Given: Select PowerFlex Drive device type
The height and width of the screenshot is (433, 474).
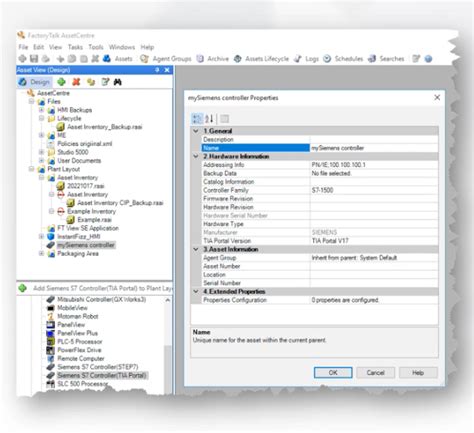Looking at the screenshot, I should 79,350.
